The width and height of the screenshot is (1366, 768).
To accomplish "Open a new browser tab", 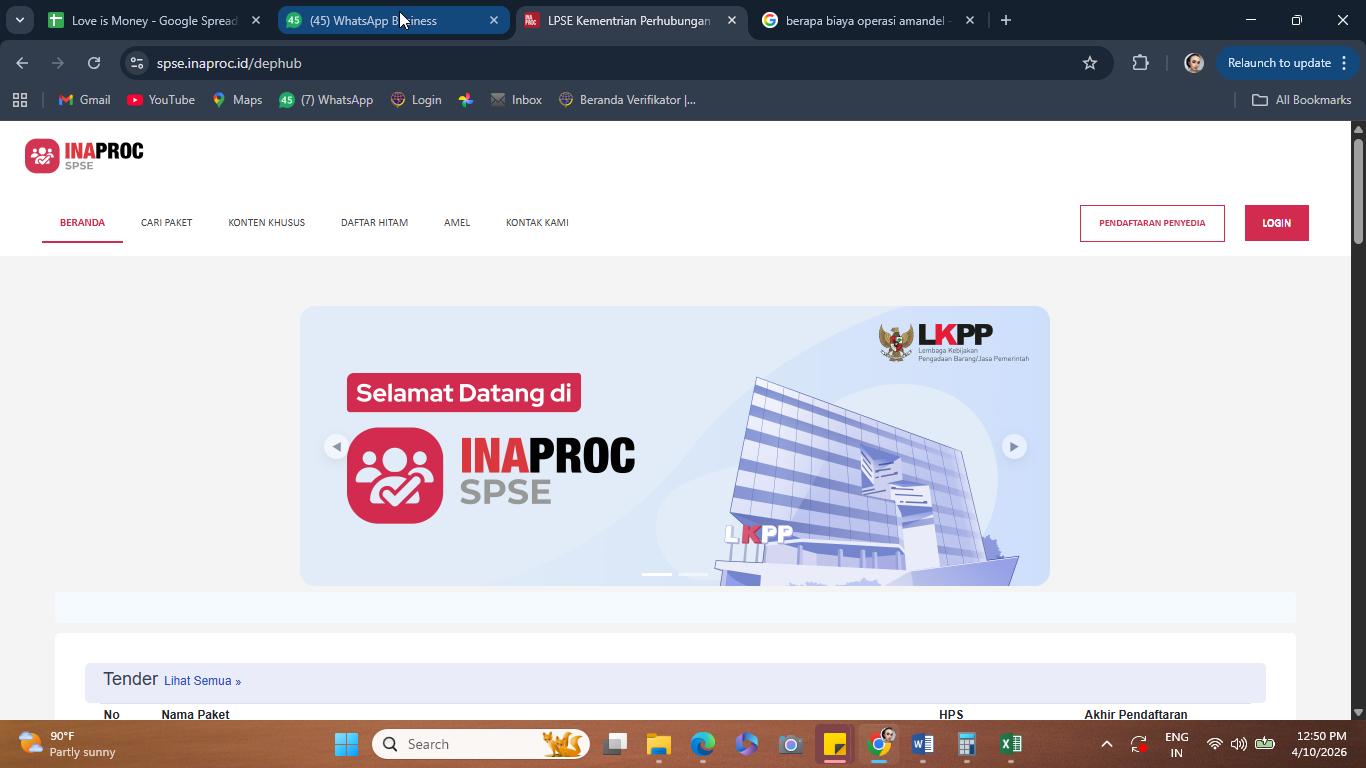I will pyautogui.click(x=1006, y=20).
